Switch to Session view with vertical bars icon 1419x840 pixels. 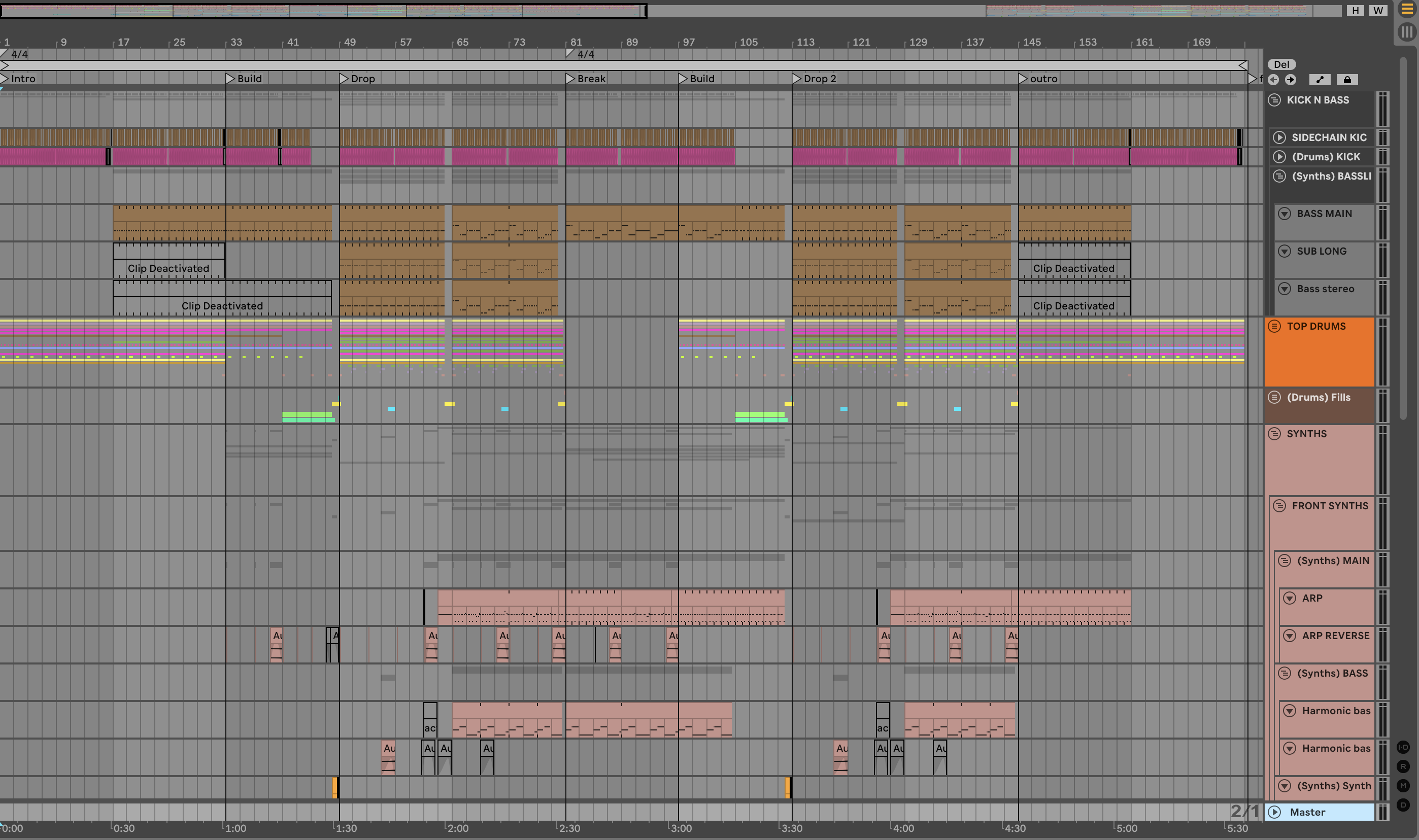[x=1406, y=31]
